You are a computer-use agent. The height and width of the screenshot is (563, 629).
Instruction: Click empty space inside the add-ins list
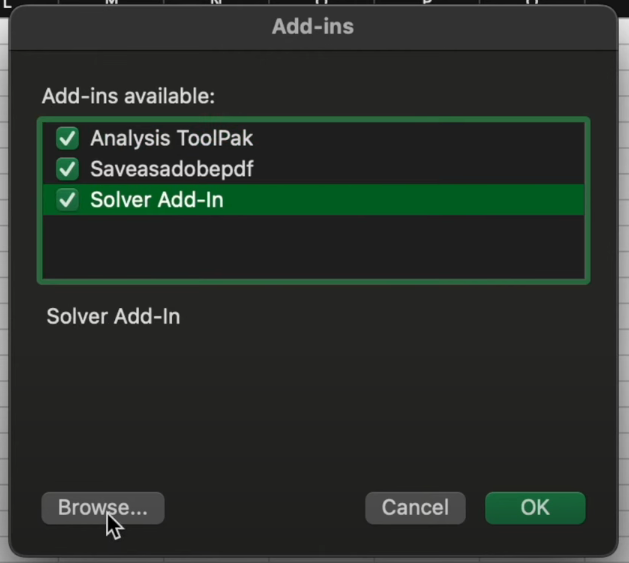pos(312,248)
